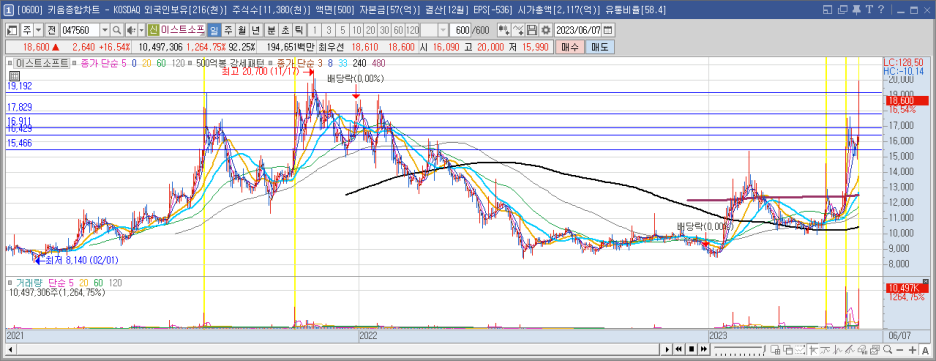This screenshot has width=936, height=361.
Task: Click the bottom toolbar icon left of magnifier
Action: 875,349
